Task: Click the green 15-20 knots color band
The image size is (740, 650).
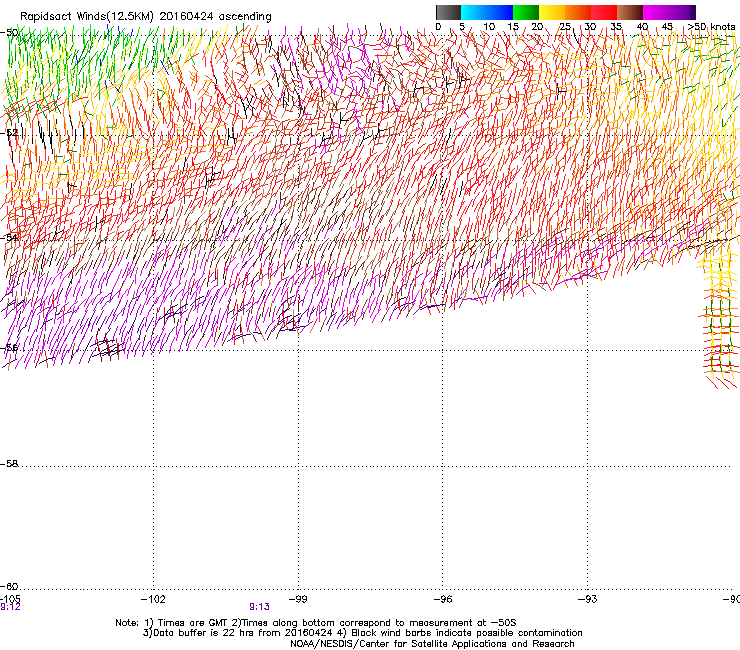Action: click(526, 12)
